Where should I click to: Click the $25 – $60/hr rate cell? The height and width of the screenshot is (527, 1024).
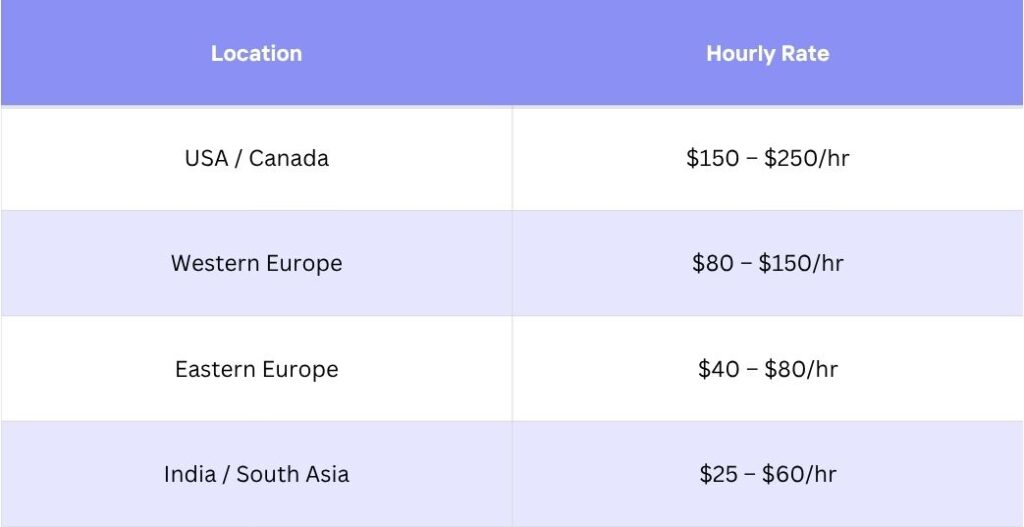(767, 474)
